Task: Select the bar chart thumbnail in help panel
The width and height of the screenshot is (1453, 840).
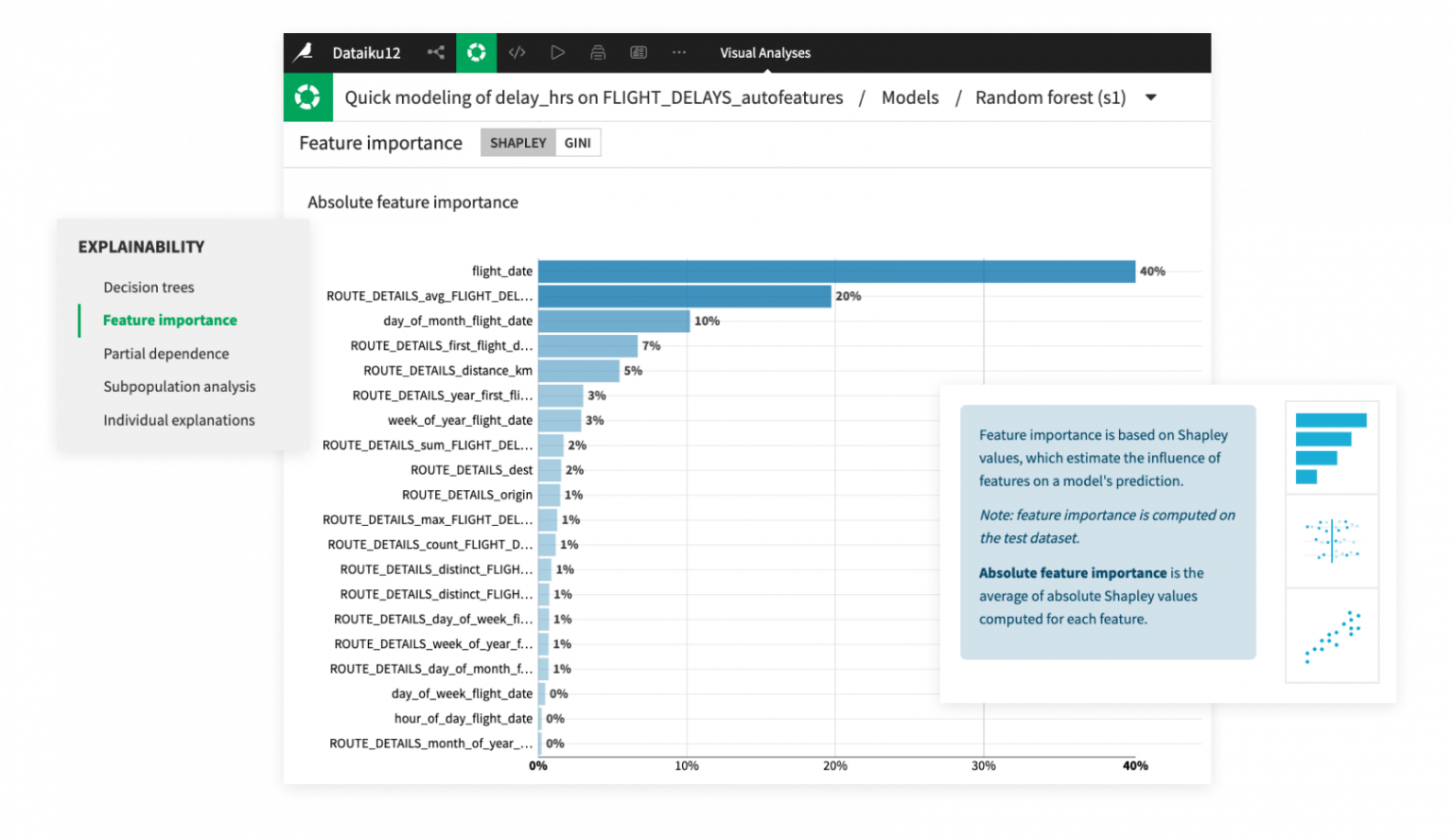Action: [x=1331, y=446]
